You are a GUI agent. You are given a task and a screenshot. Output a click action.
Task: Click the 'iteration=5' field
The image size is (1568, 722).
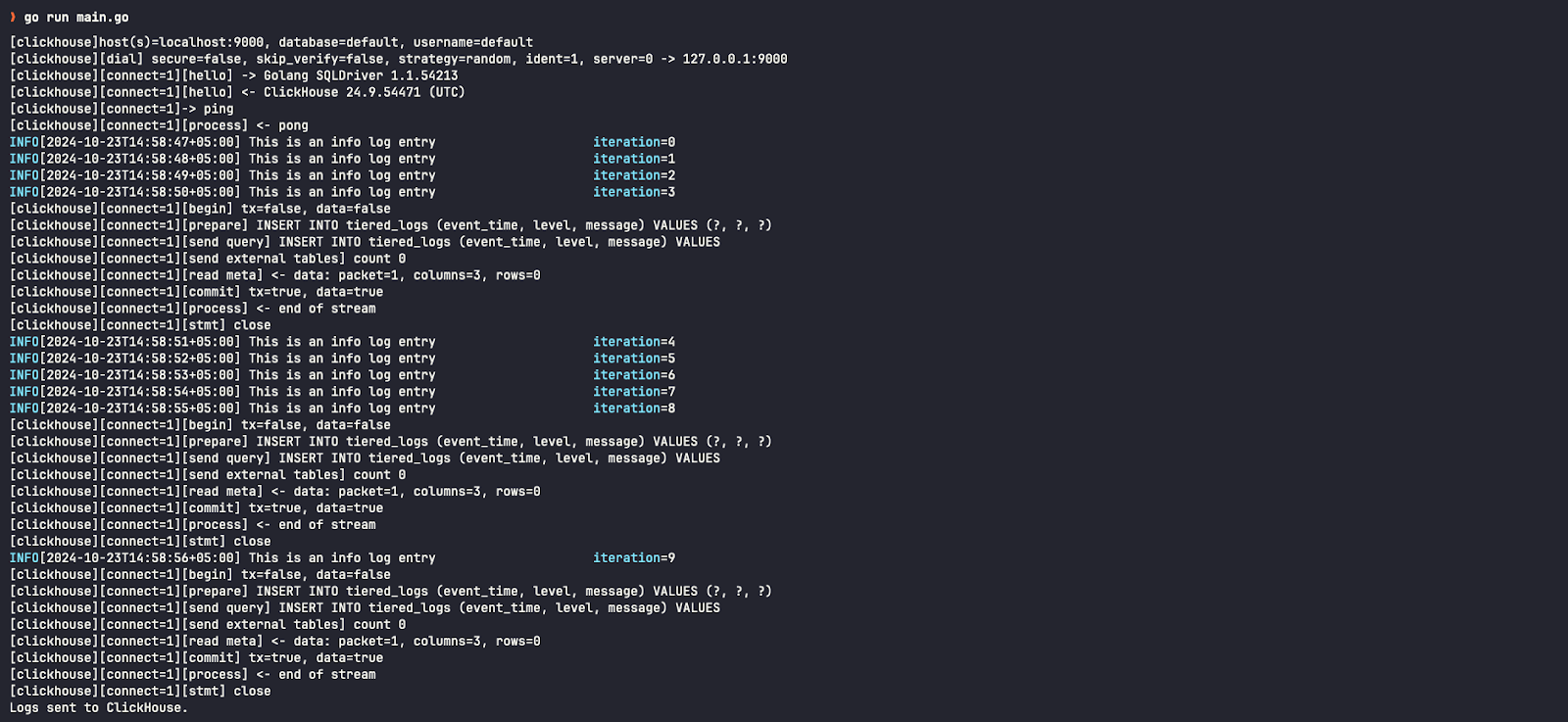coord(634,359)
